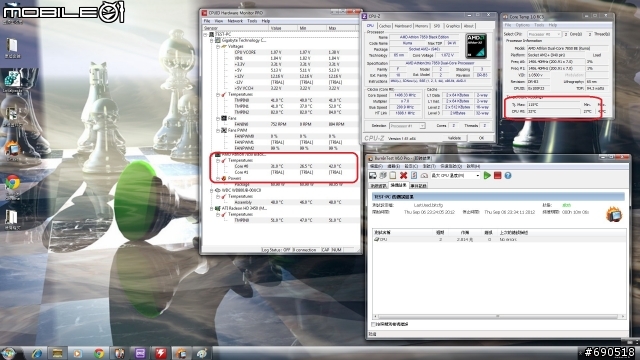Click the red lightning icon on the taskbar
Screen dimensions: 640x360
pyautogui.click(x=161, y=353)
